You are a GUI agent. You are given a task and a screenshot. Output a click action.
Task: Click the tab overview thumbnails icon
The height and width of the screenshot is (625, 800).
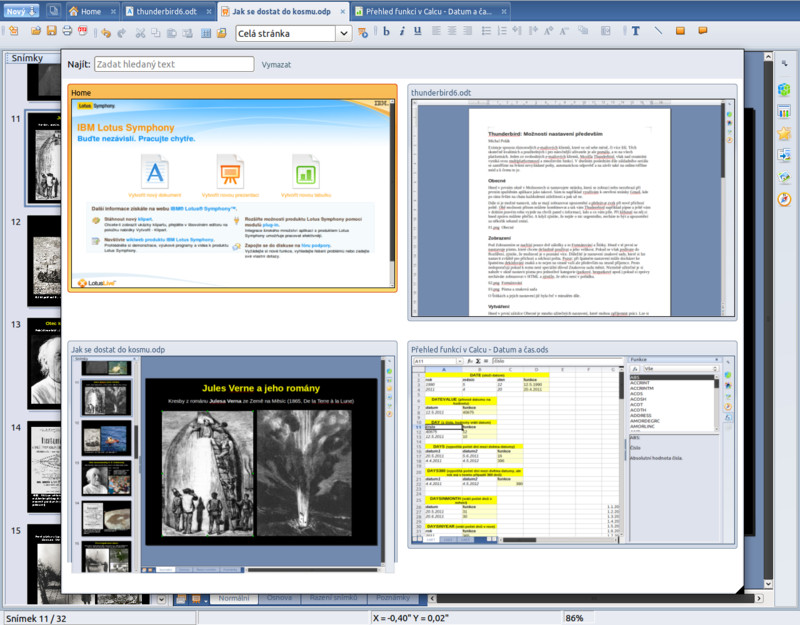[53, 11]
